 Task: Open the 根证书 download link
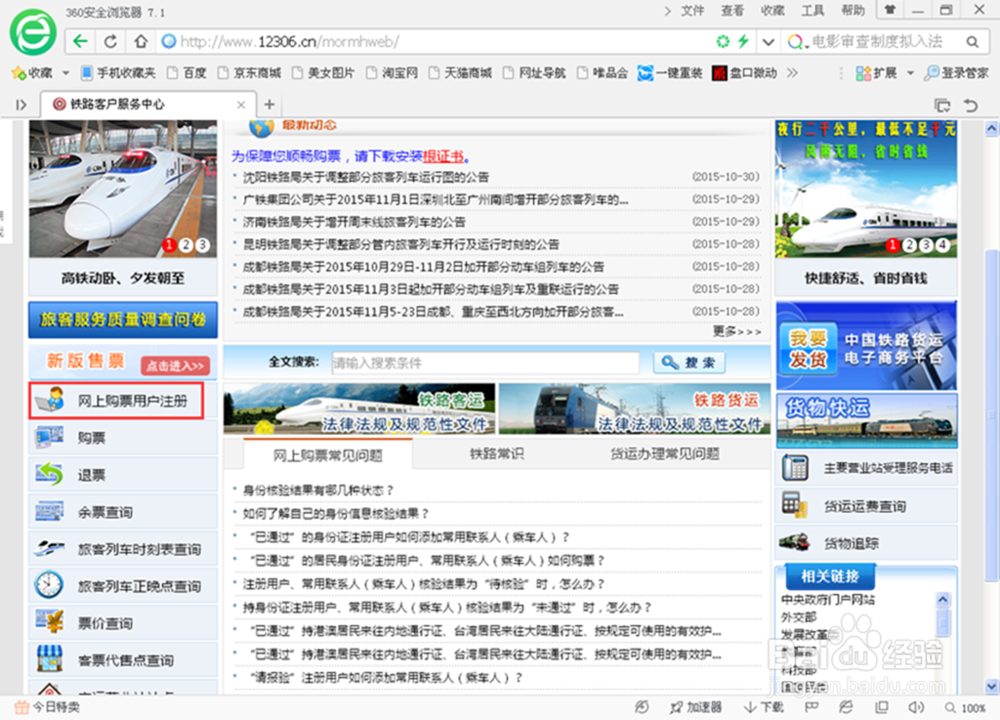tap(444, 156)
